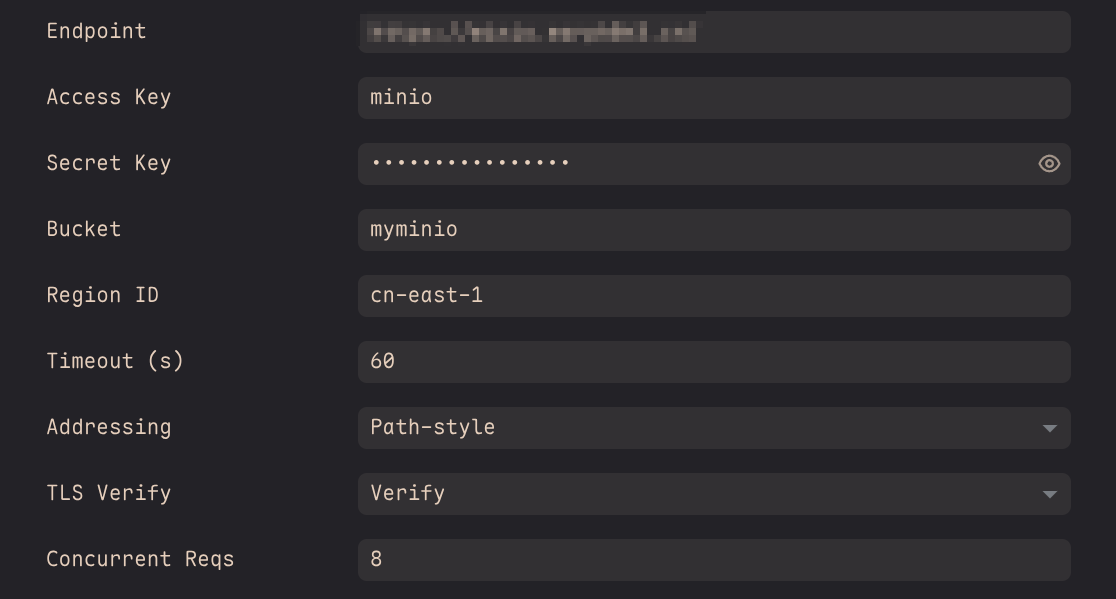Select the Bucket field with myminio
Image resolution: width=1116 pixels, height=599 pixels.
714,230
